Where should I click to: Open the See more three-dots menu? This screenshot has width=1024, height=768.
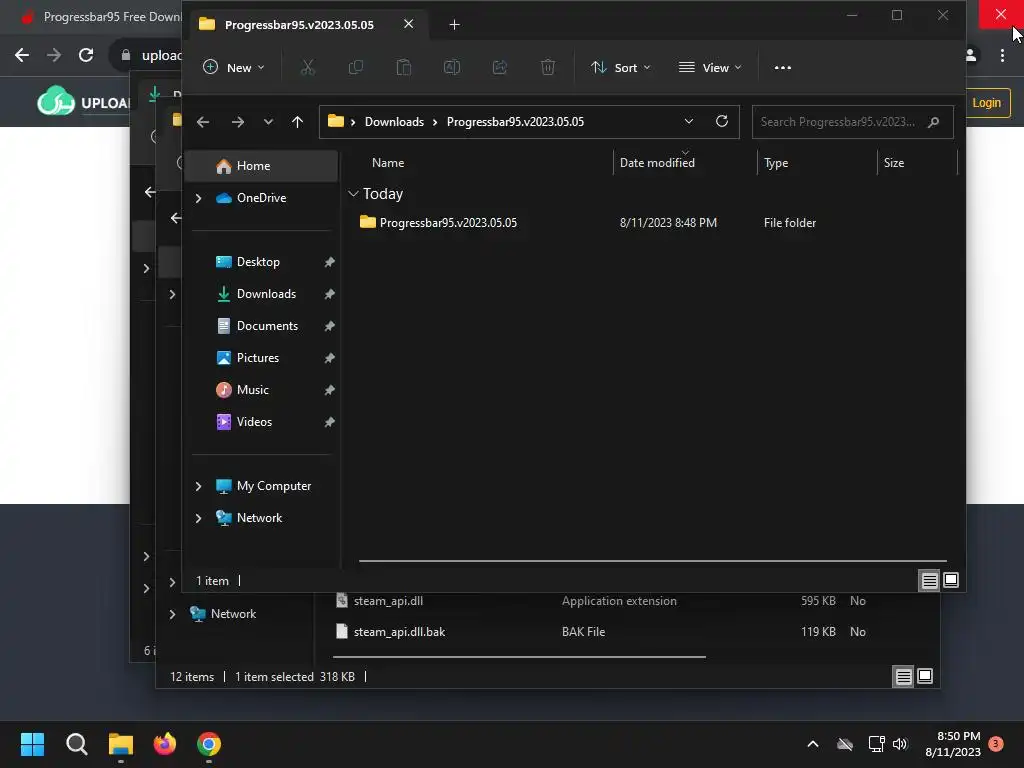pos(782,67)
